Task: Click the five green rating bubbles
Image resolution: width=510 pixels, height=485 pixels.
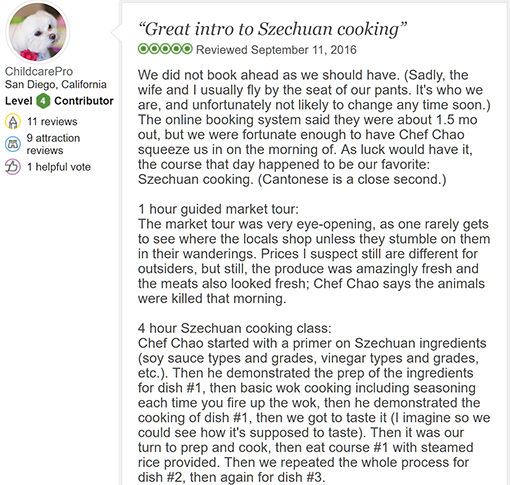Action: tap(165, 49)
